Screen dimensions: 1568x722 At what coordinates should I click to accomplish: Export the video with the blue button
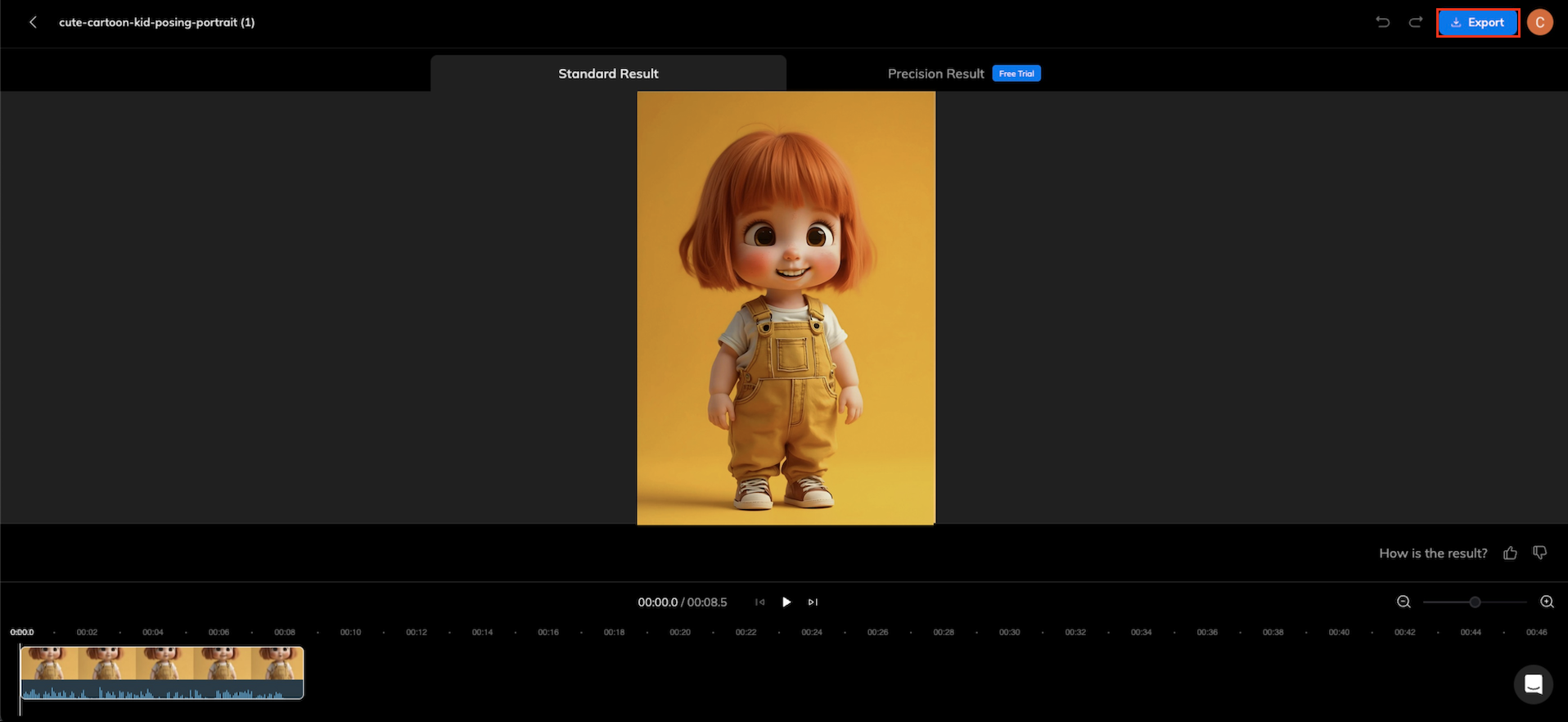(x=1478, y=22)
